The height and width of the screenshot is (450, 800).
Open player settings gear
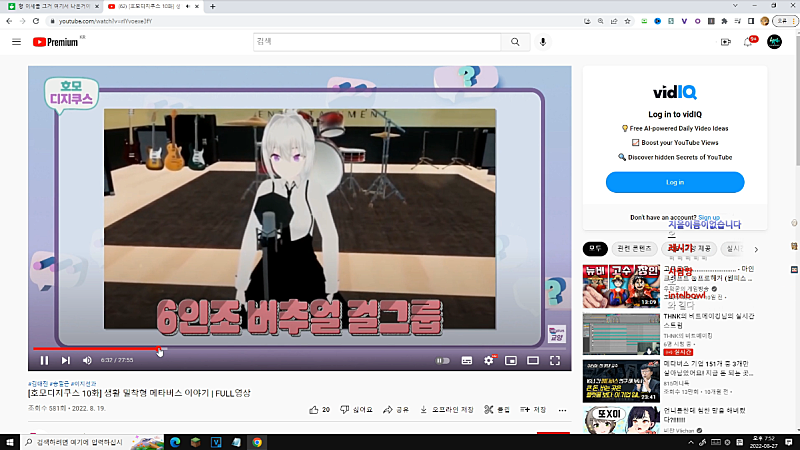(489, 361)
